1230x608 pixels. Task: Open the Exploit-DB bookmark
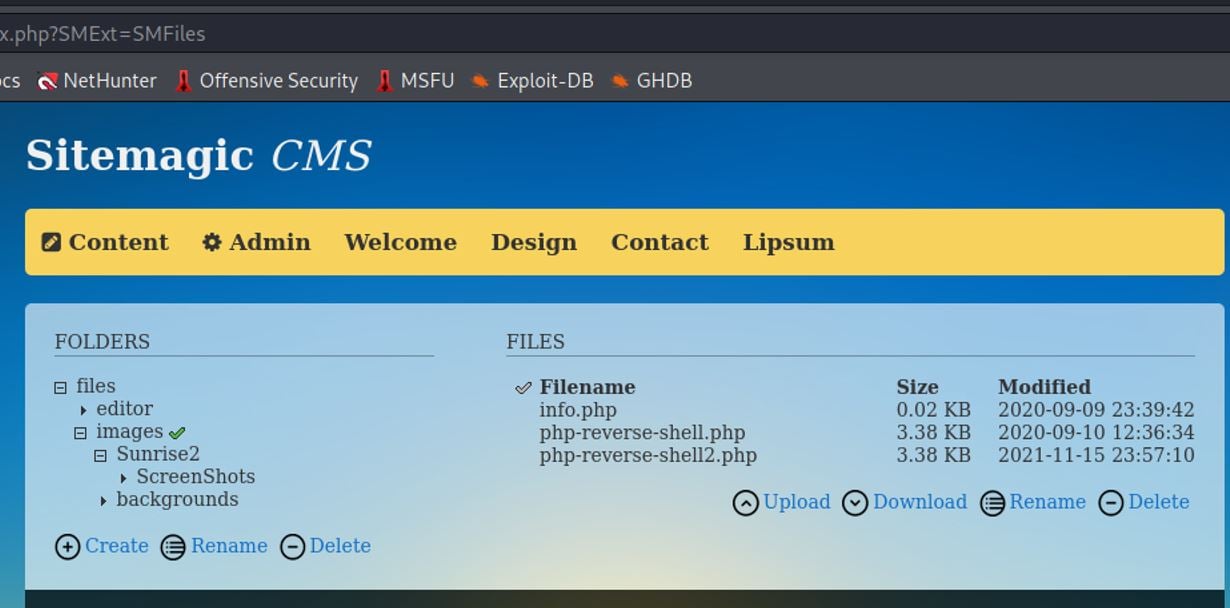(x=532, y=81)
